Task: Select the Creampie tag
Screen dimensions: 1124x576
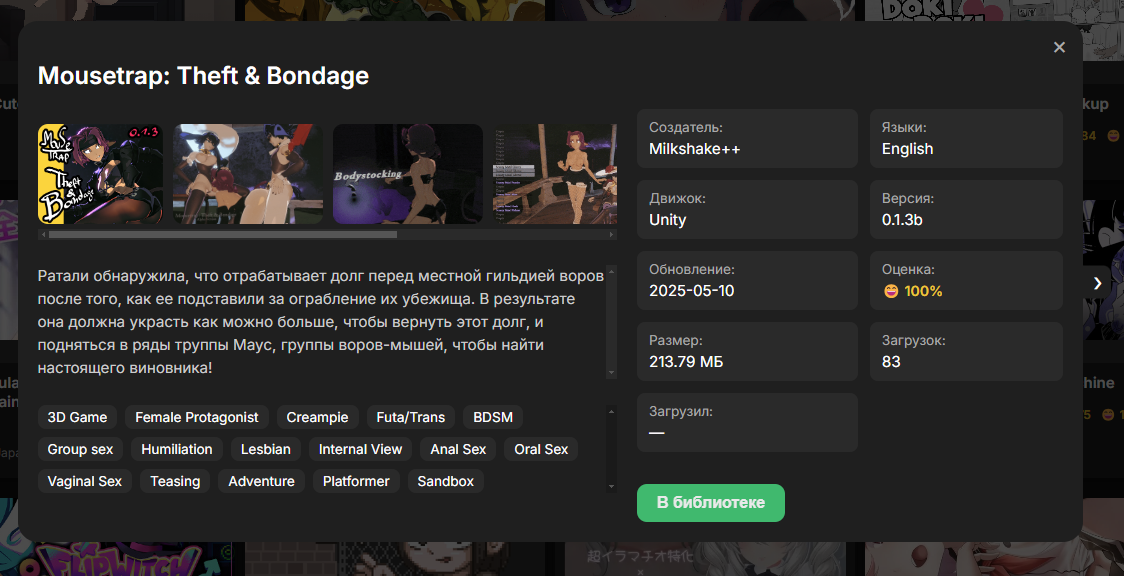Action: 318,417
